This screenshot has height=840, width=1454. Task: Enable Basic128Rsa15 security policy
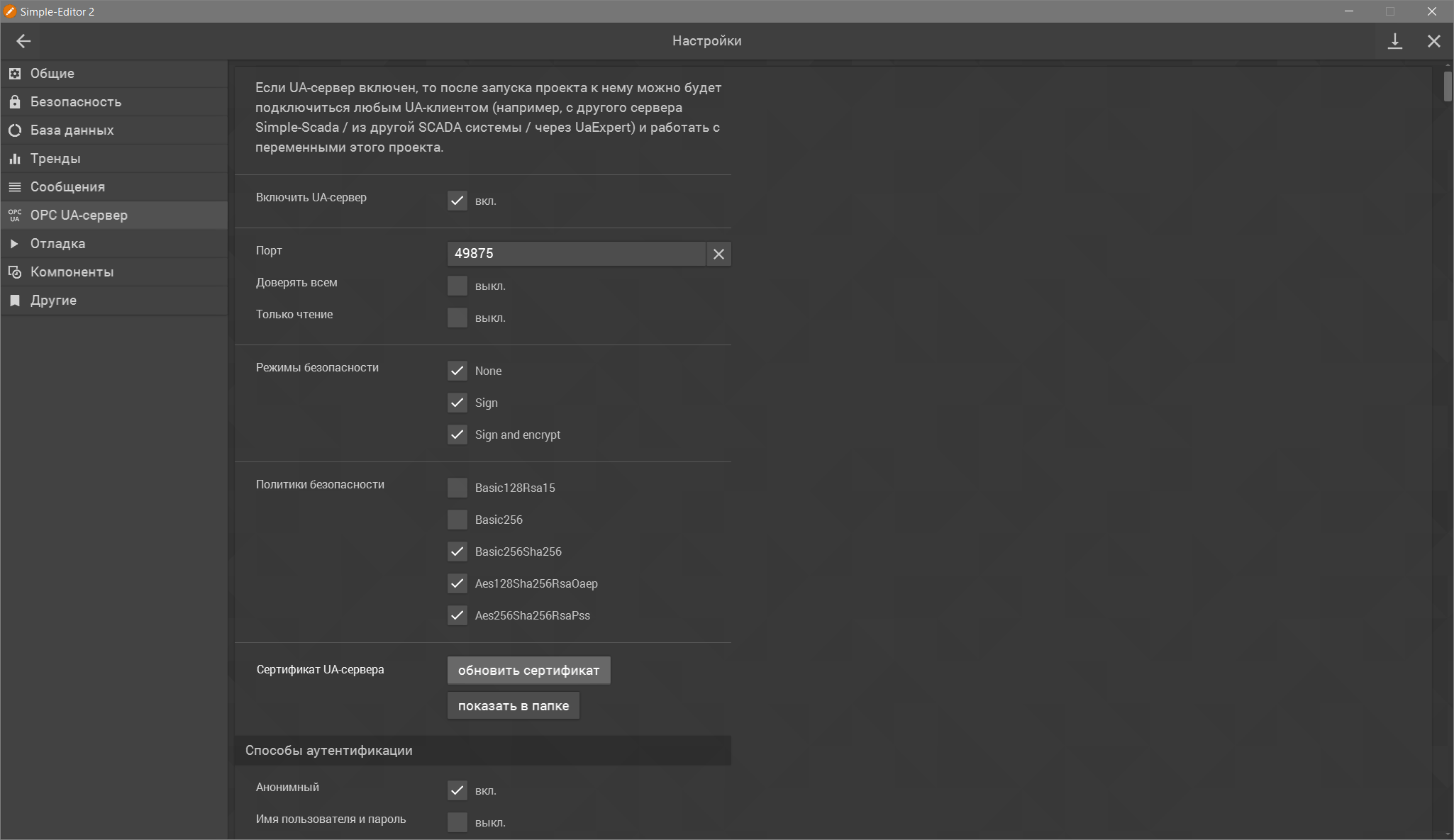click(x=457, y=488)
